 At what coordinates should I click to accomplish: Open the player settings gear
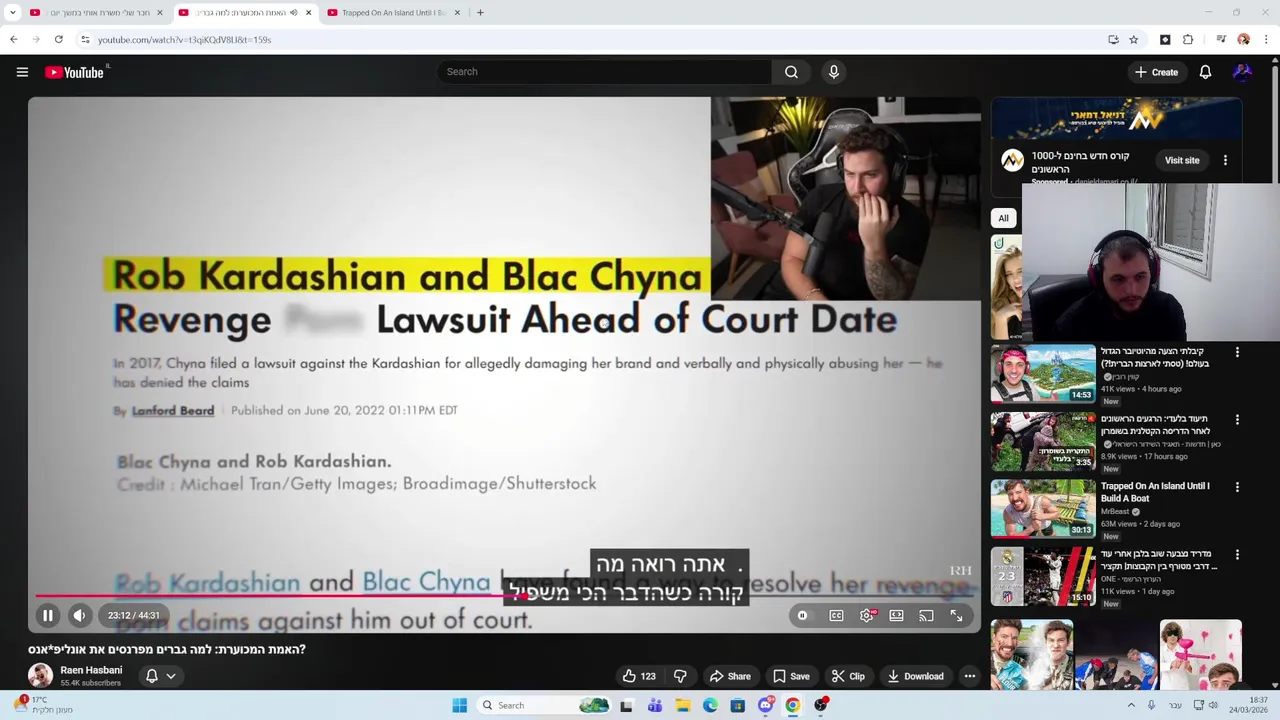tap(866, 616)
